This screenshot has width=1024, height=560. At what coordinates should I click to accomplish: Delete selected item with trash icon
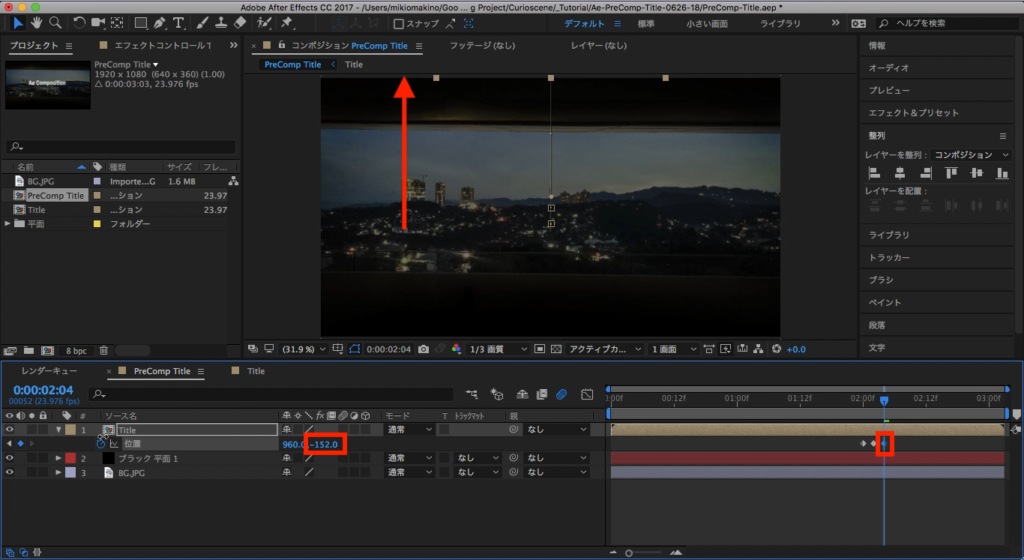[x=104, y=351]
